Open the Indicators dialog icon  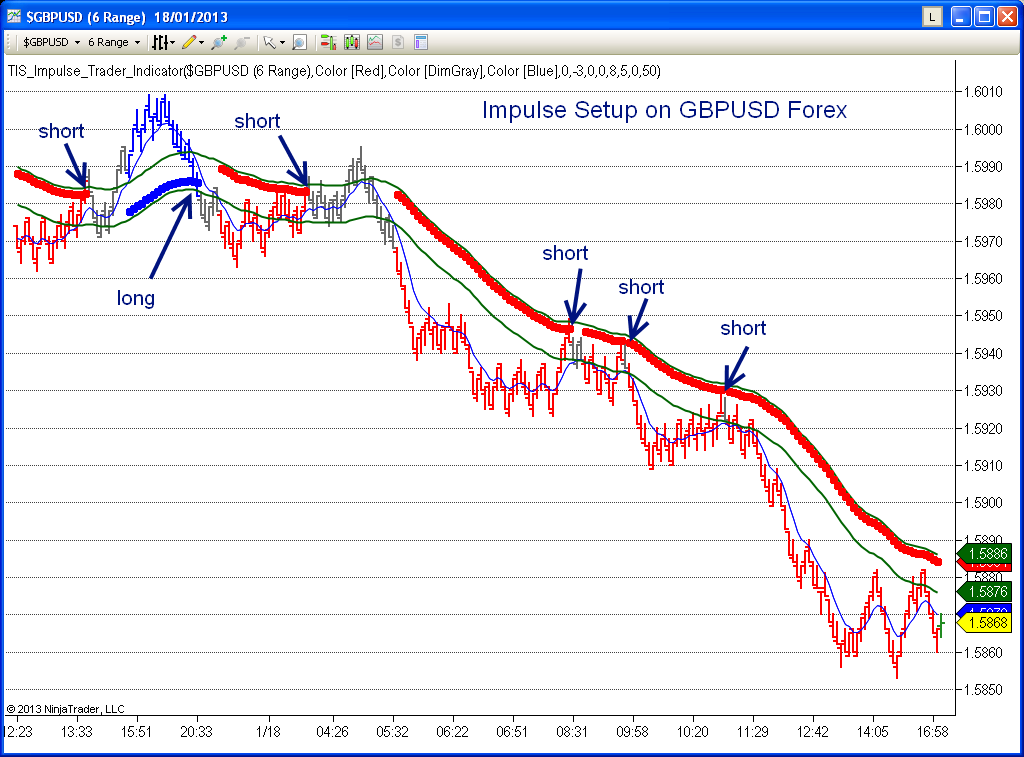point(352,42)
